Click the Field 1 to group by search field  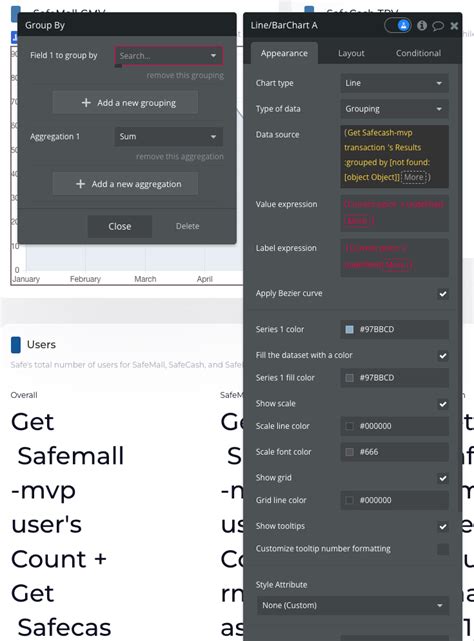(x=169, y=56)
